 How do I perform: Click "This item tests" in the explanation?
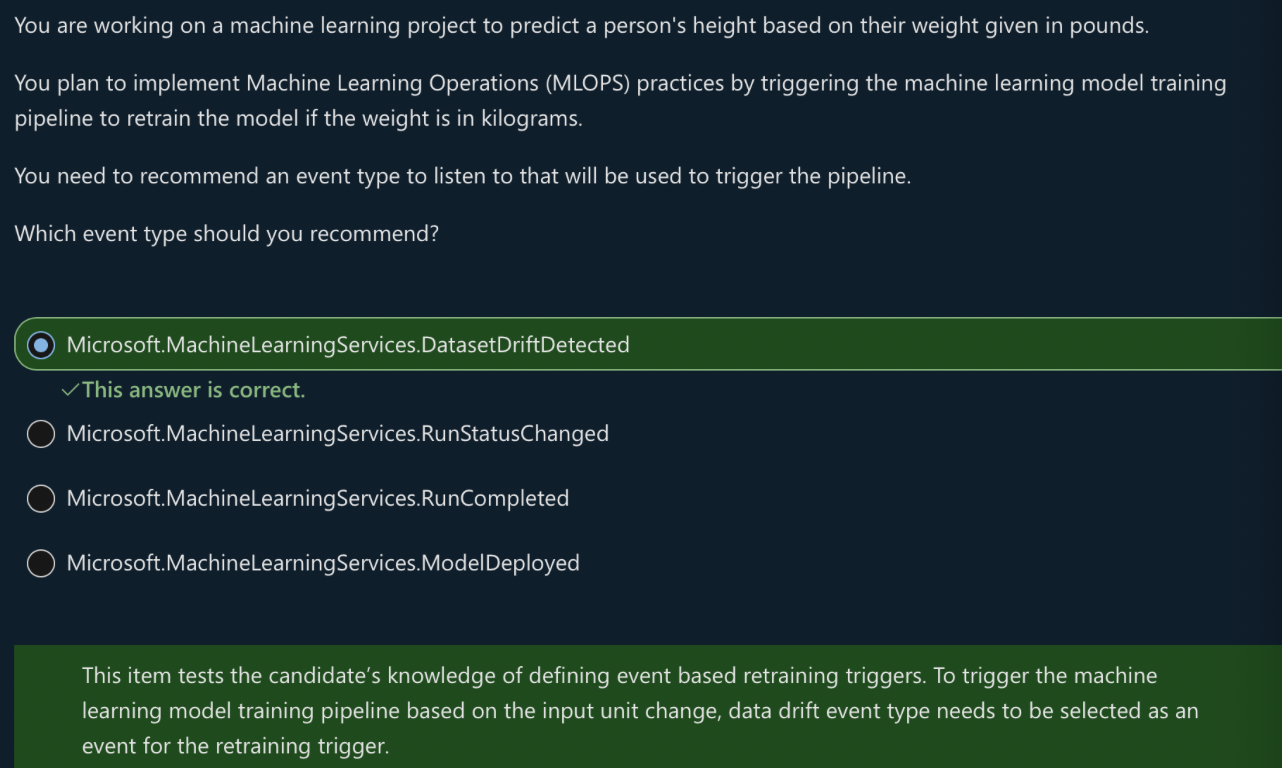coord(153,676)
